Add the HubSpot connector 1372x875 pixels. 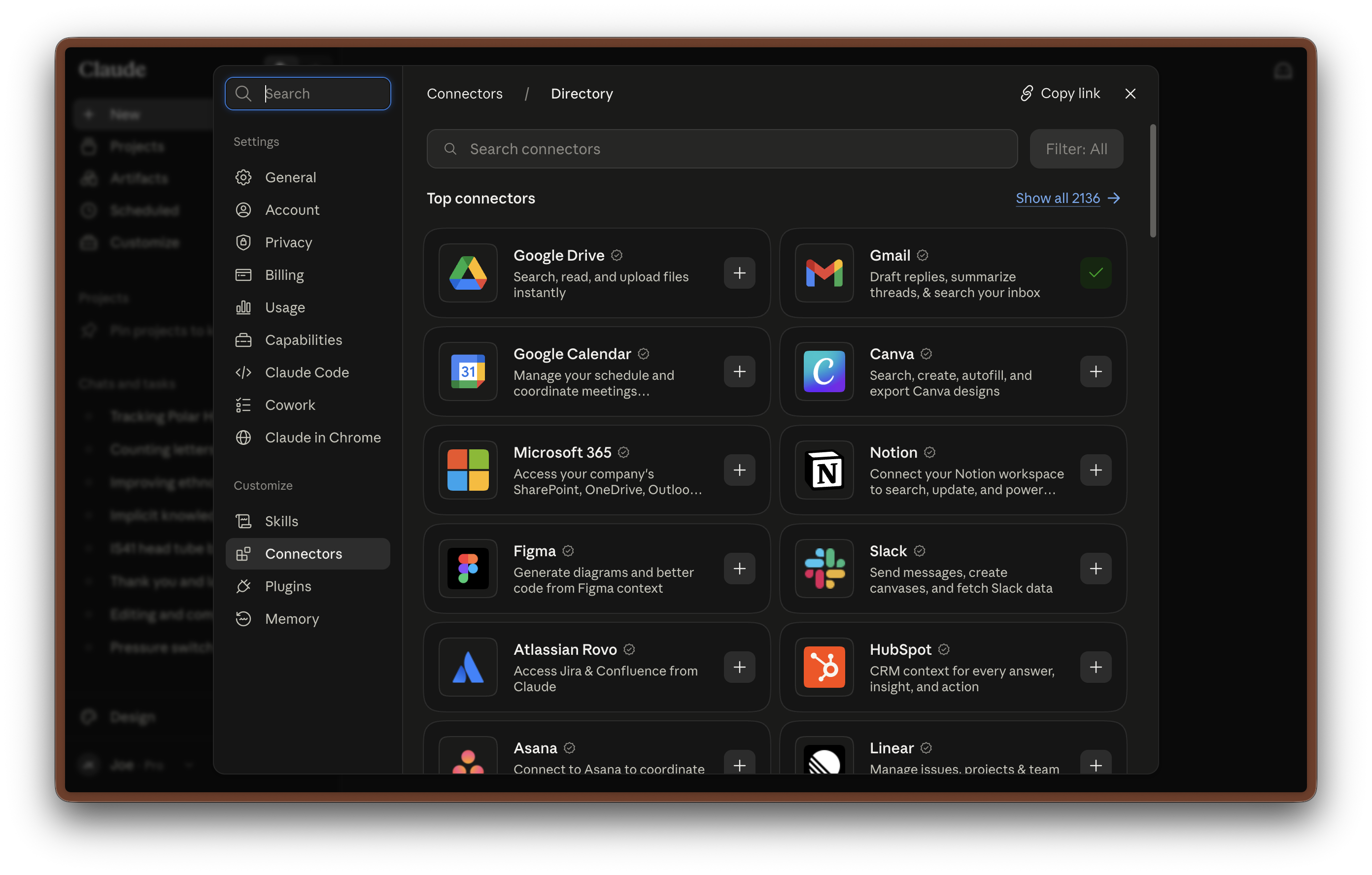[1095, 667]
